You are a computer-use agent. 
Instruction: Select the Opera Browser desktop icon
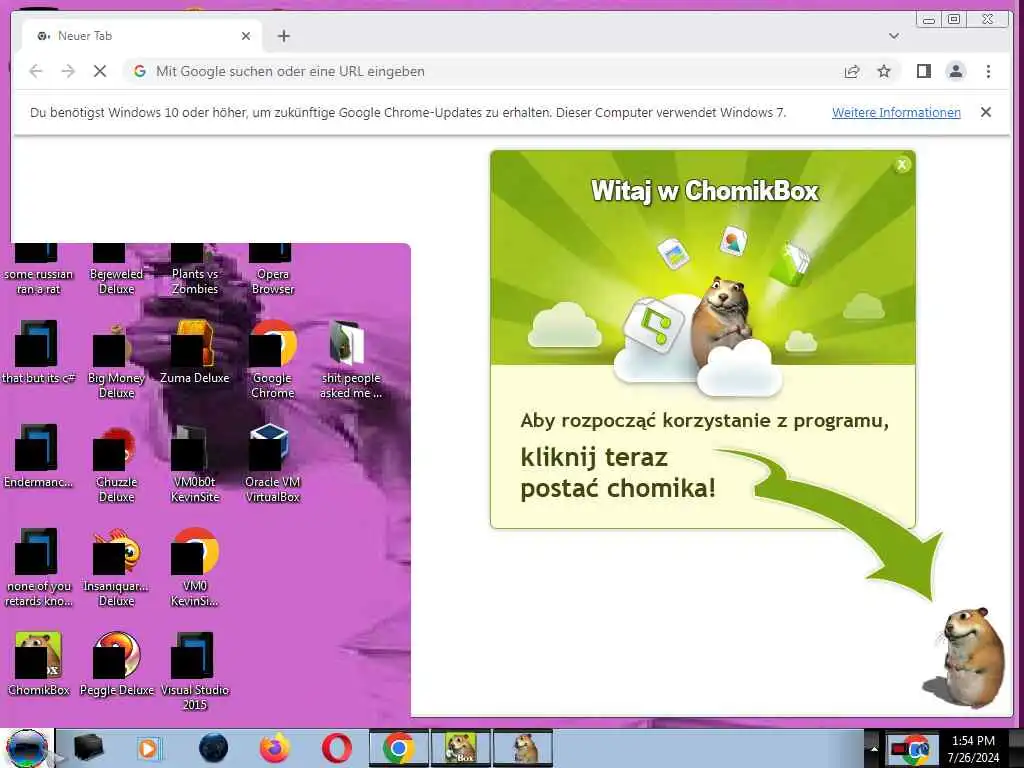tap(272, 269)
